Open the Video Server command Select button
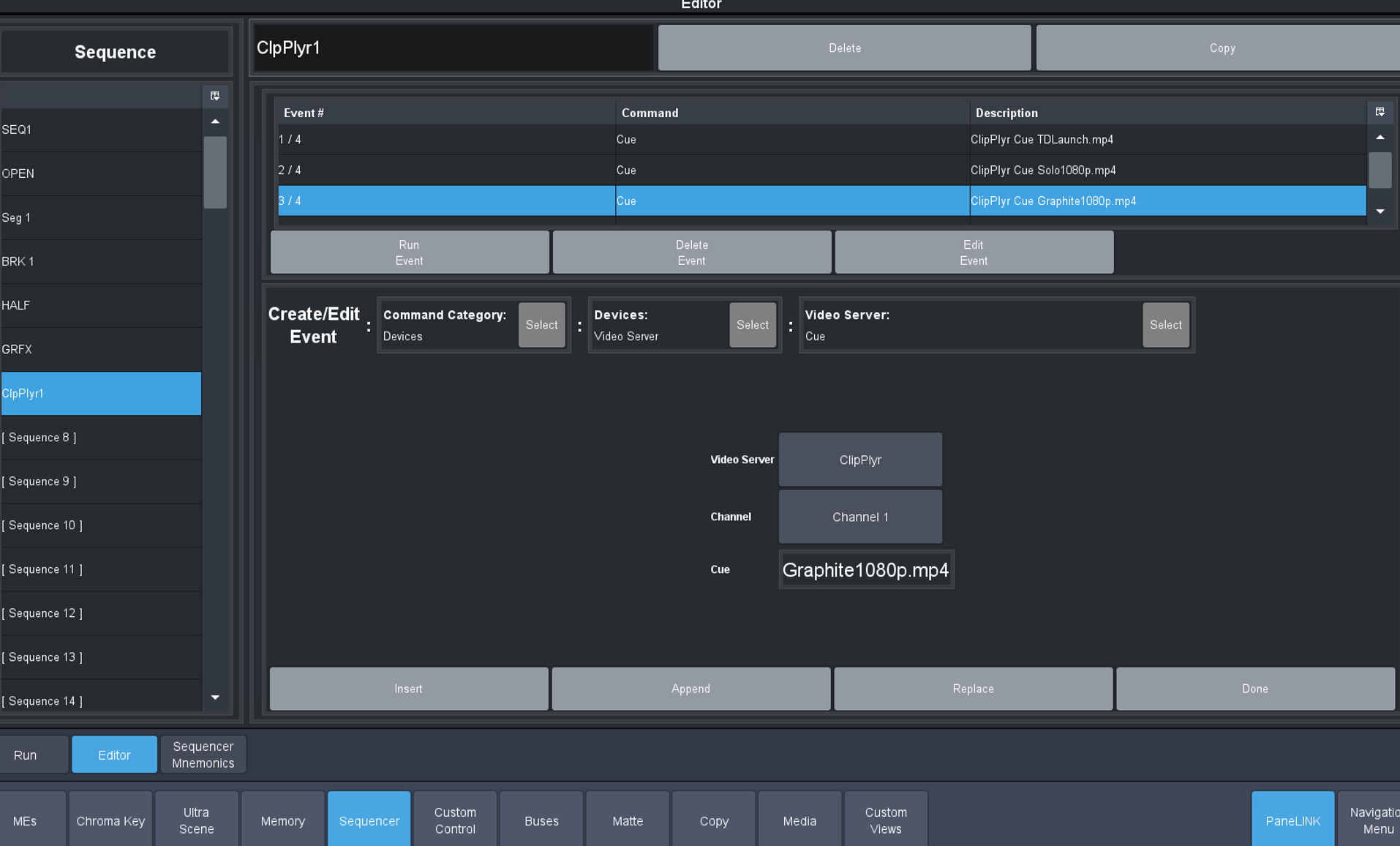 pos(1165,325)
